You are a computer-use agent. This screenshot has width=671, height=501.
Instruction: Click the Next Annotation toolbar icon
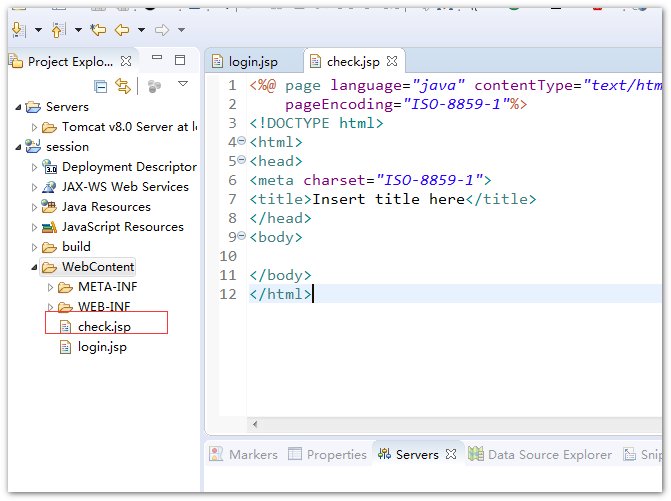pos(16,30)
